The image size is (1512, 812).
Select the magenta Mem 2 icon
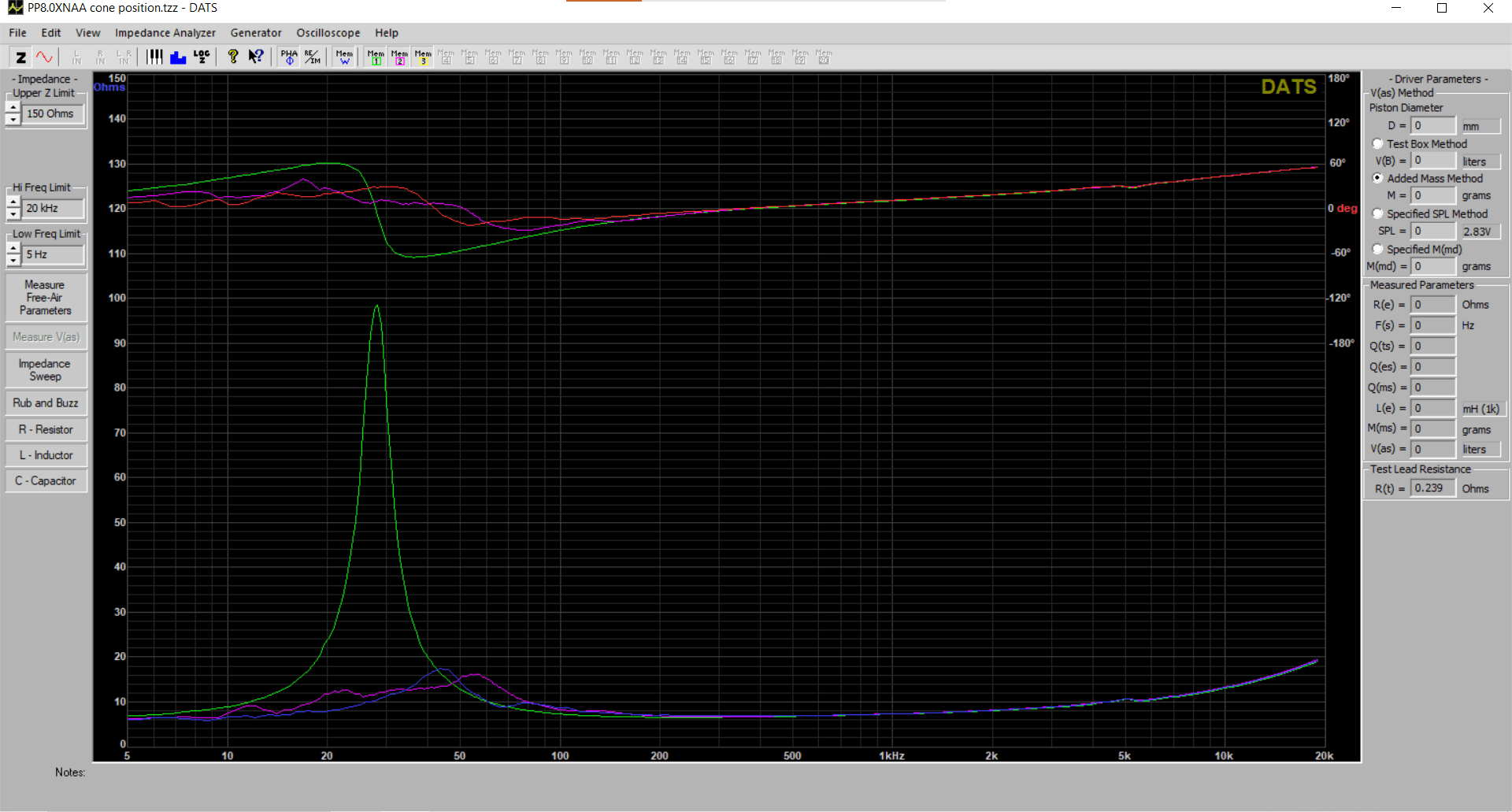[x=399, y=57]
